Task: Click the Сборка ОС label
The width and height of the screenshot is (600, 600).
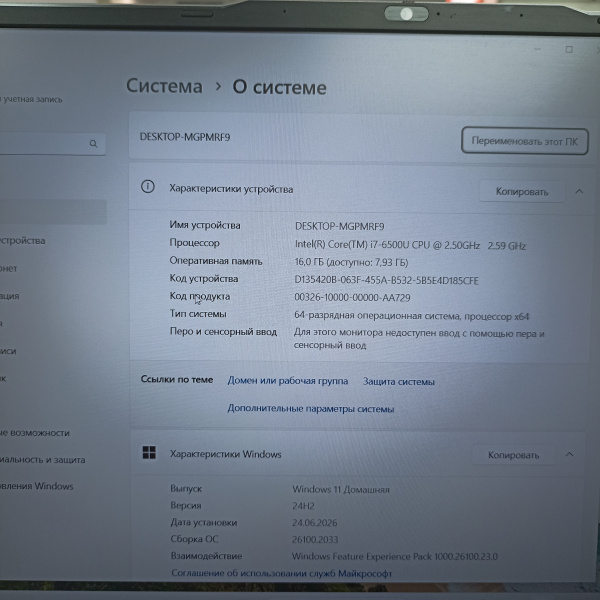Action: click(x=194, y=539)
